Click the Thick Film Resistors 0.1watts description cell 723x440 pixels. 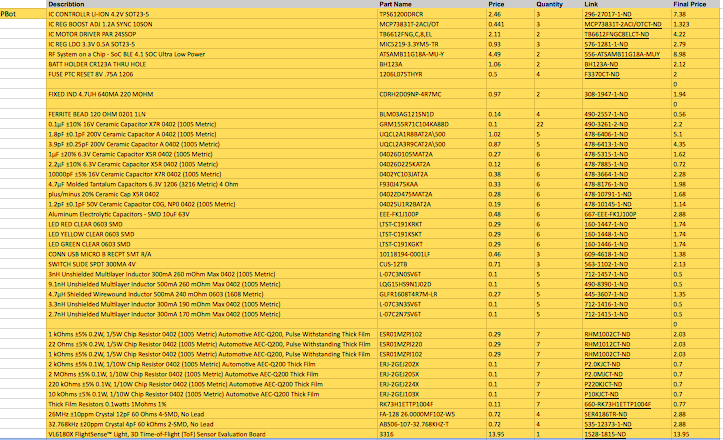point(212,404)
